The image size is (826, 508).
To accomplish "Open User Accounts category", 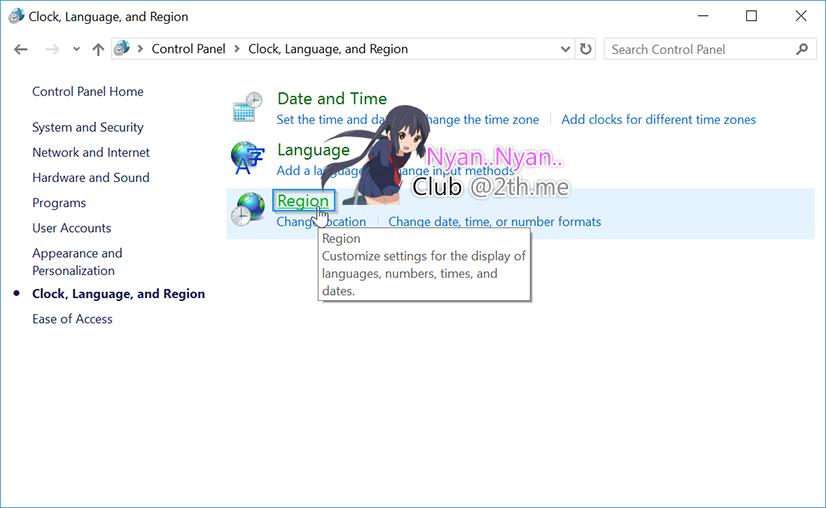I will click(72, 228).
